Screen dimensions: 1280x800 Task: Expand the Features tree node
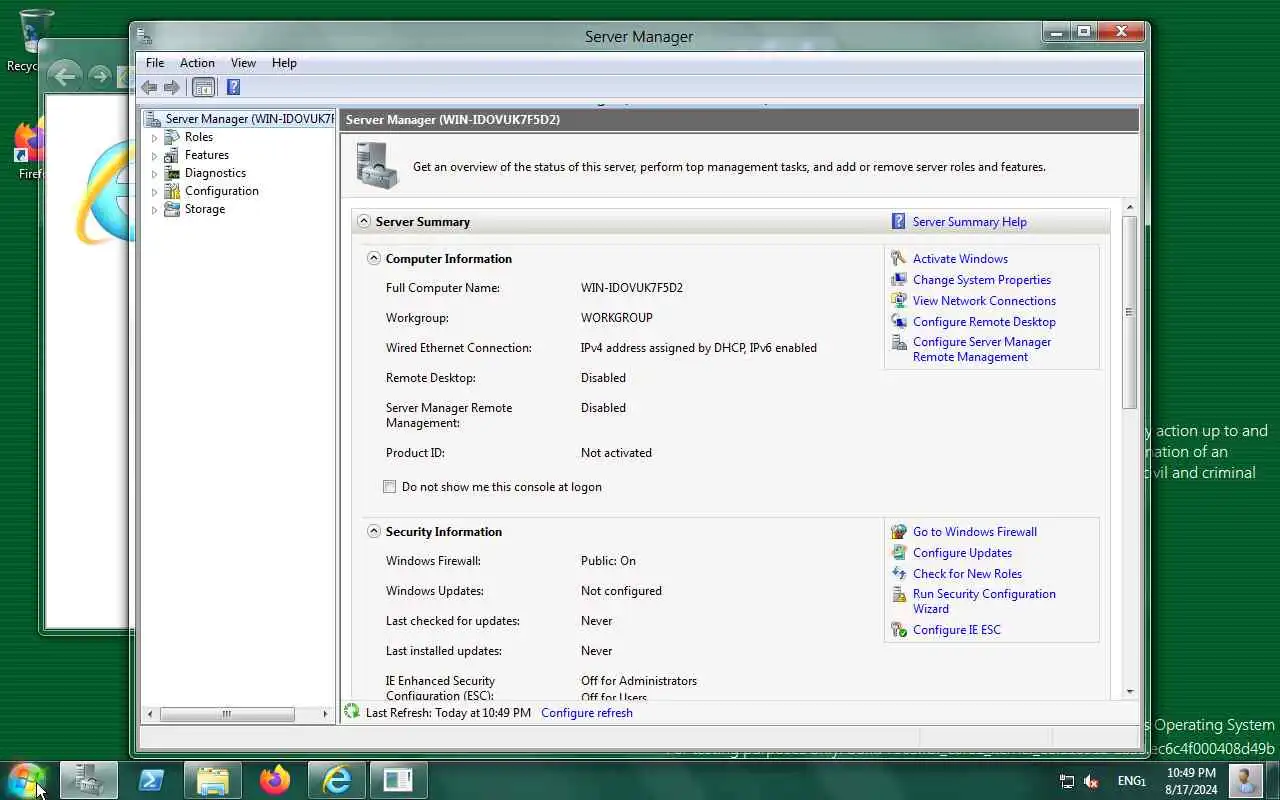pyautogui.click(x=154, y=156)
